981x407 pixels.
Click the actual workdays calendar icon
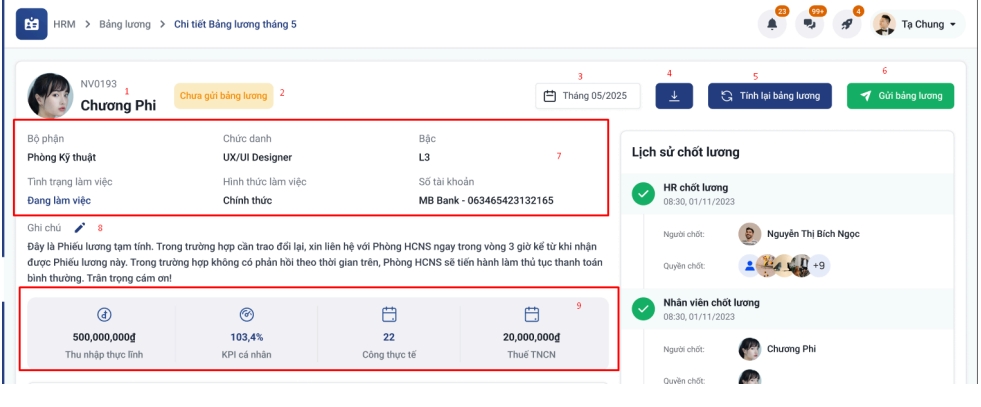pos(389,313)
